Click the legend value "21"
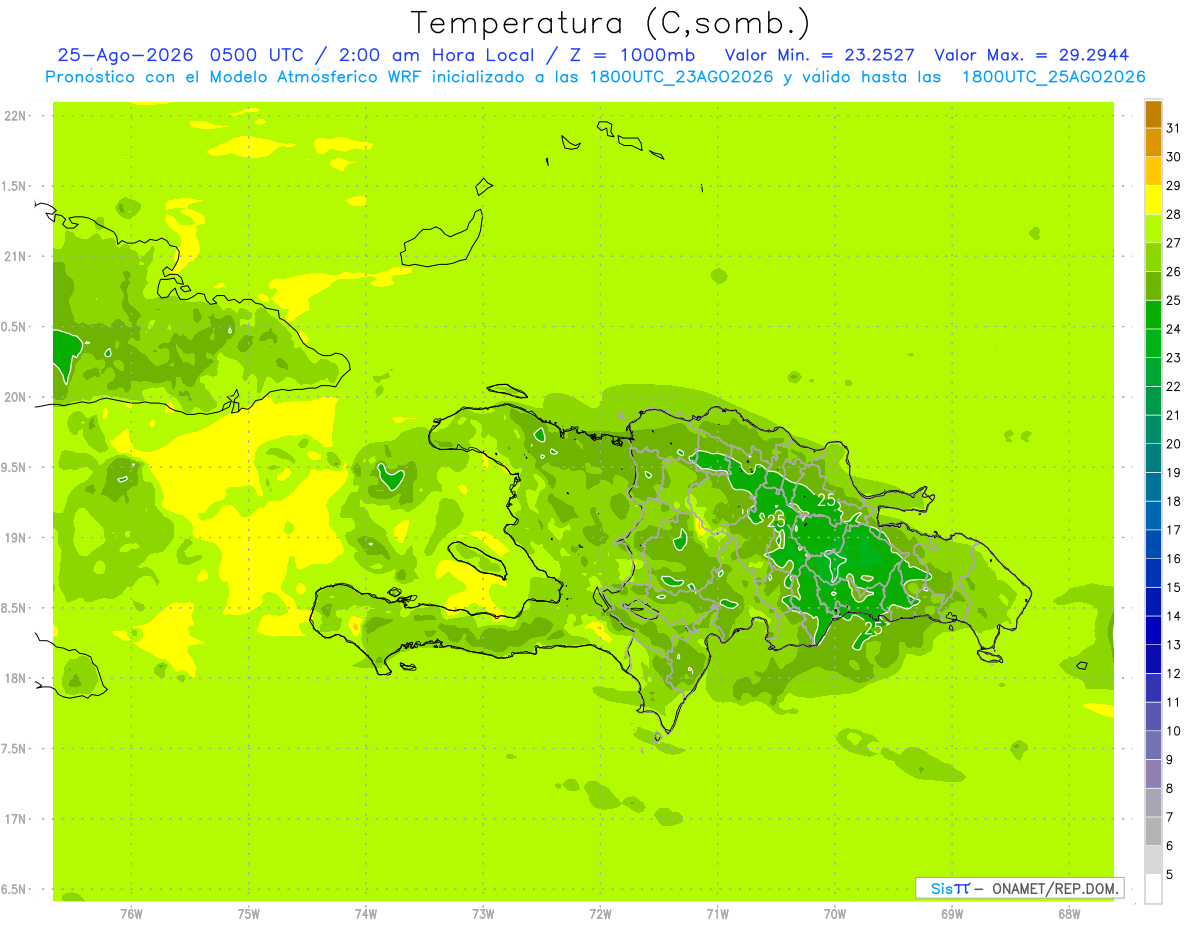Image resolution: width=1200 pixels, height=927 pixels. coord(1174,415)
